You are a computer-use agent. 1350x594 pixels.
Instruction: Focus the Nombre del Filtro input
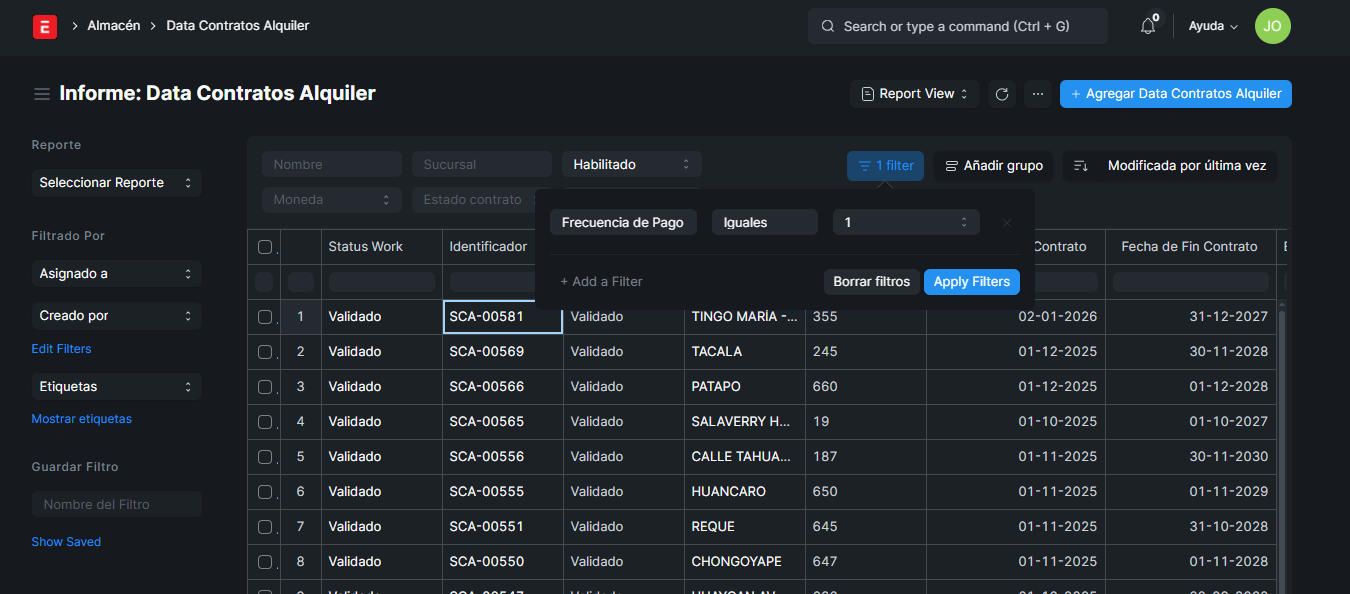(116, 505)
